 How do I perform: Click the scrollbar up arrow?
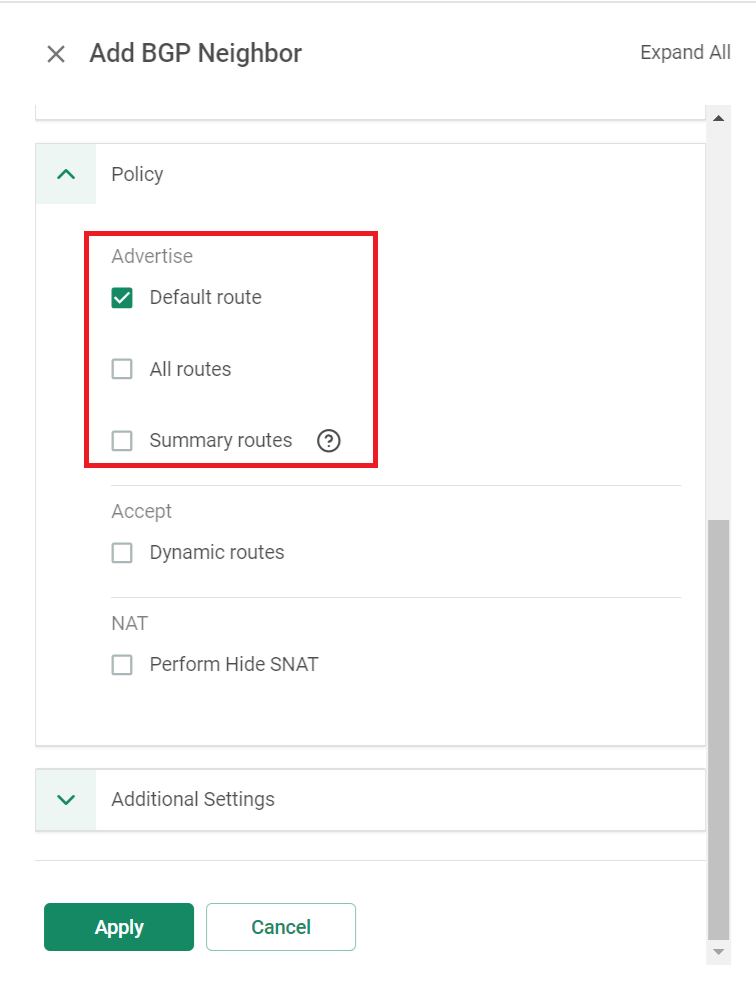click(x=719, y=118)
